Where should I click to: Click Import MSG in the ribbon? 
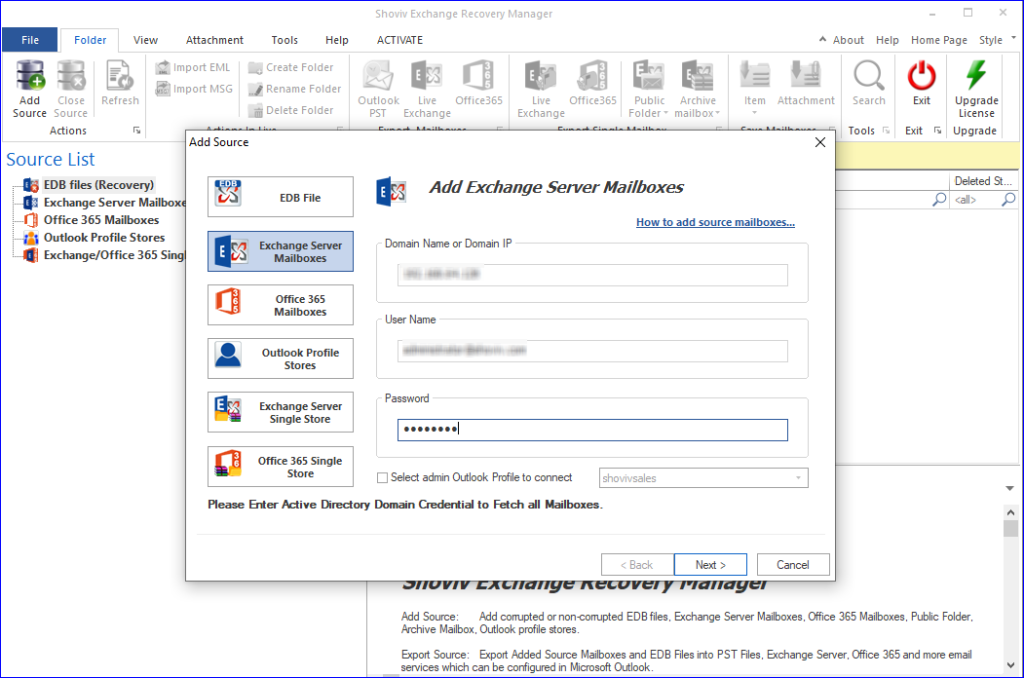coord(194,89)
